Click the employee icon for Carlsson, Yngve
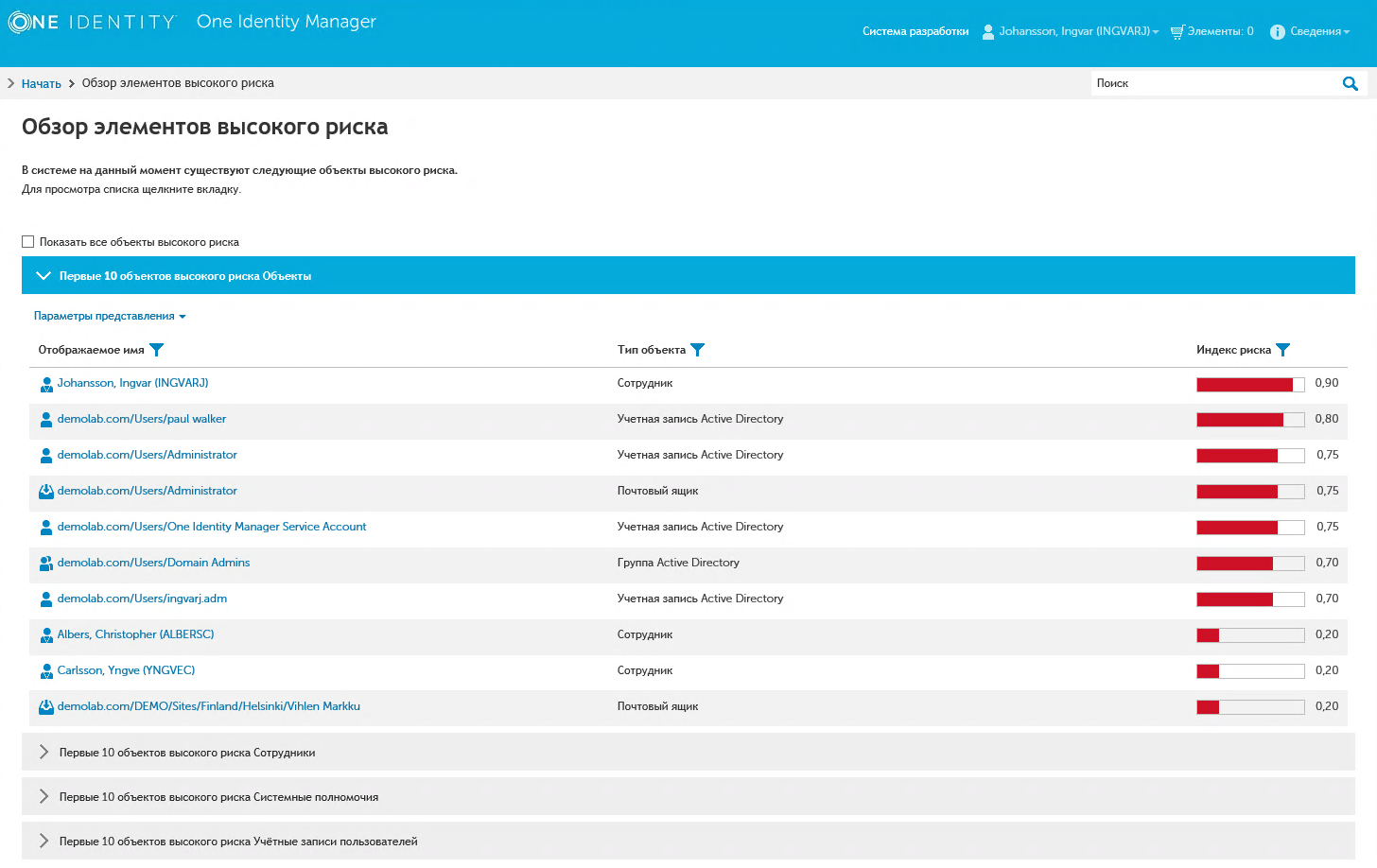This screenshot has height=868, width=1377. 46,671
